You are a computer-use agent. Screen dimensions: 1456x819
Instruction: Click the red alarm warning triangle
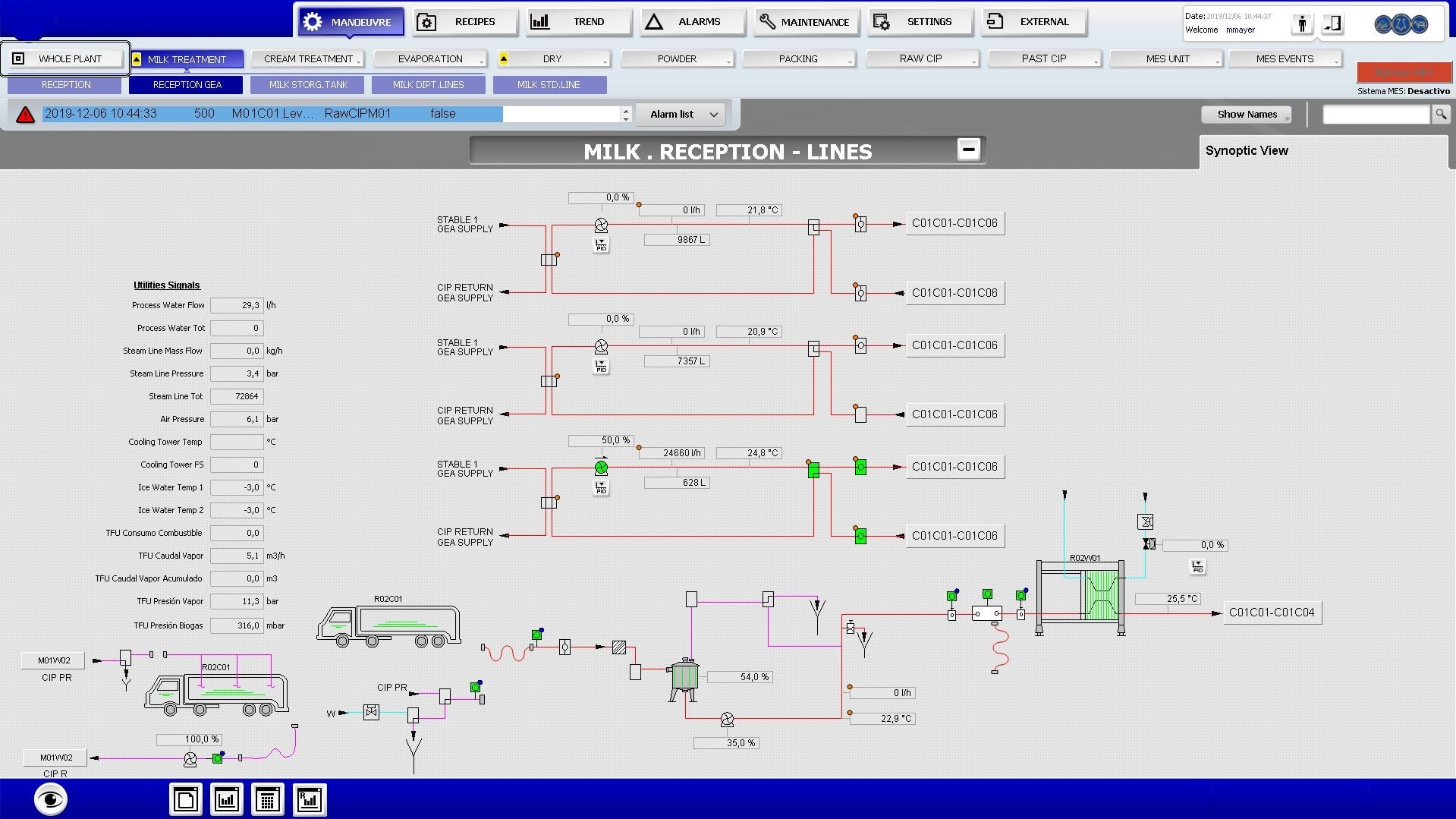coord(26,115)
